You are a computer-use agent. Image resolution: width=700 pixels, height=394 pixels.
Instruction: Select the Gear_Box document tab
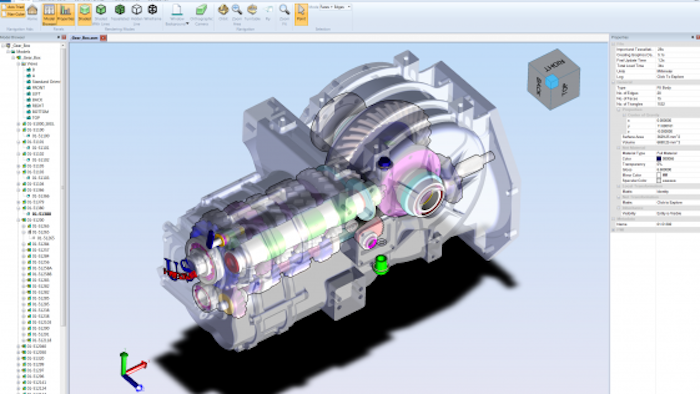click(85, 38)
